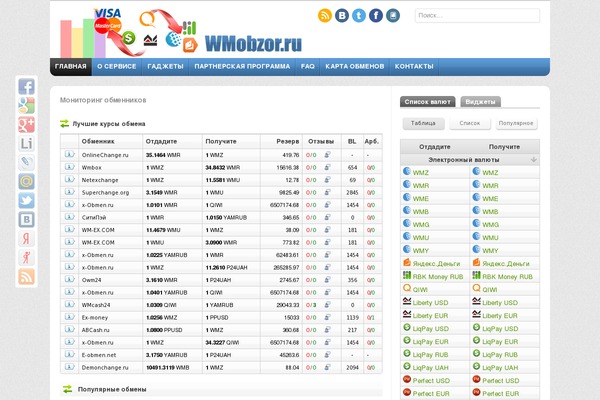Click the Twitter bird icon in sidebar

point(26,201)
